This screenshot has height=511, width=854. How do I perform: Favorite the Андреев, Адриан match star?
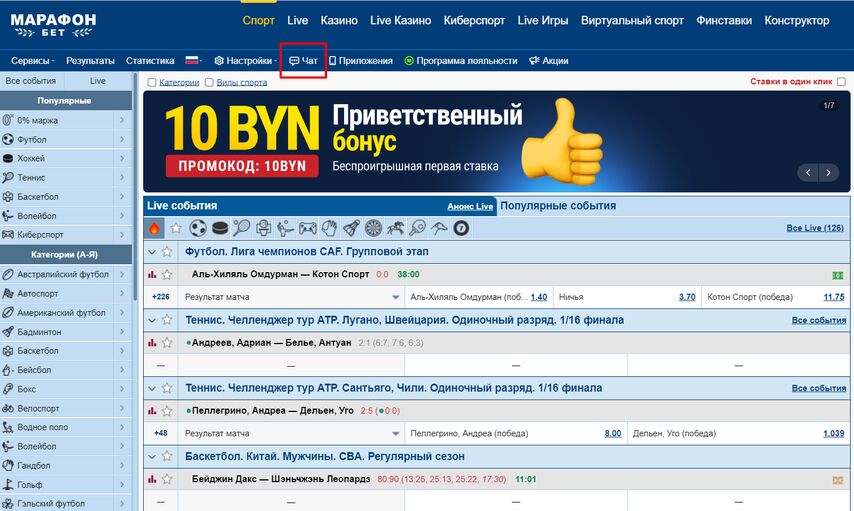[x=167, y=343]
